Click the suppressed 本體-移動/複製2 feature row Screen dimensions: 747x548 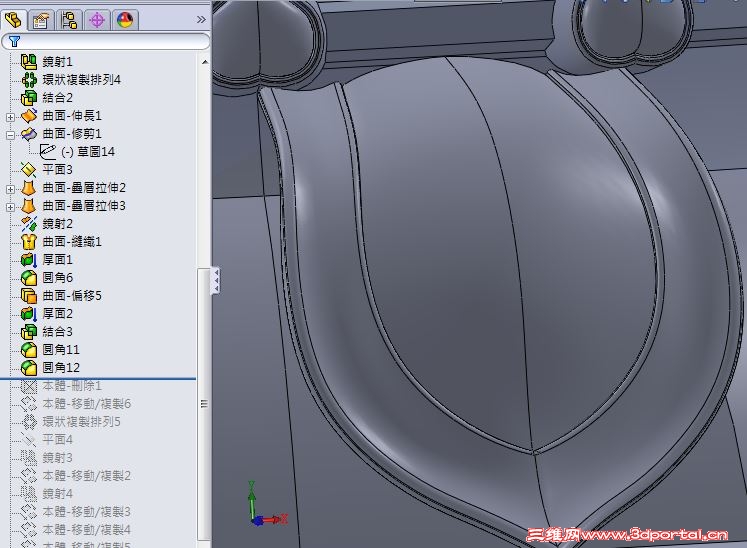tap(76, 476)
